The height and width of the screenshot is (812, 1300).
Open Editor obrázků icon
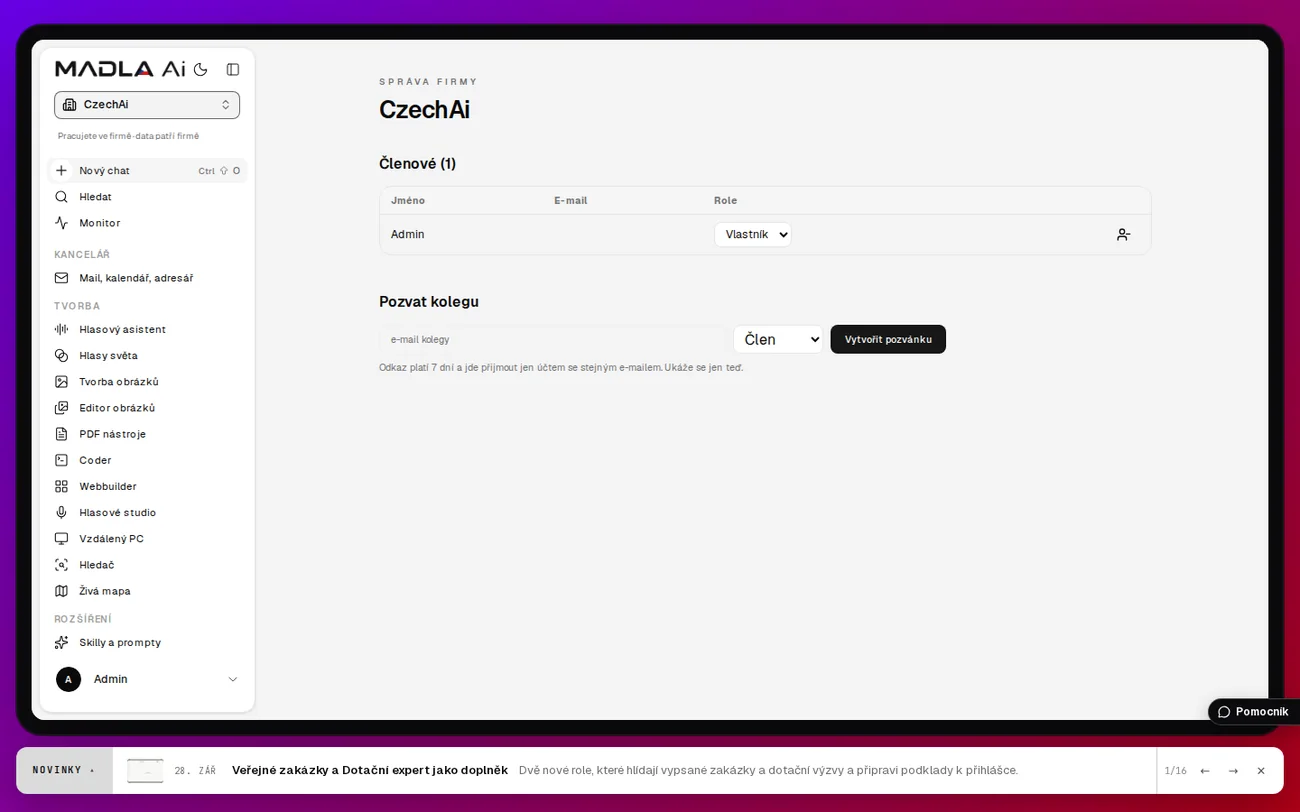(61, 408)
